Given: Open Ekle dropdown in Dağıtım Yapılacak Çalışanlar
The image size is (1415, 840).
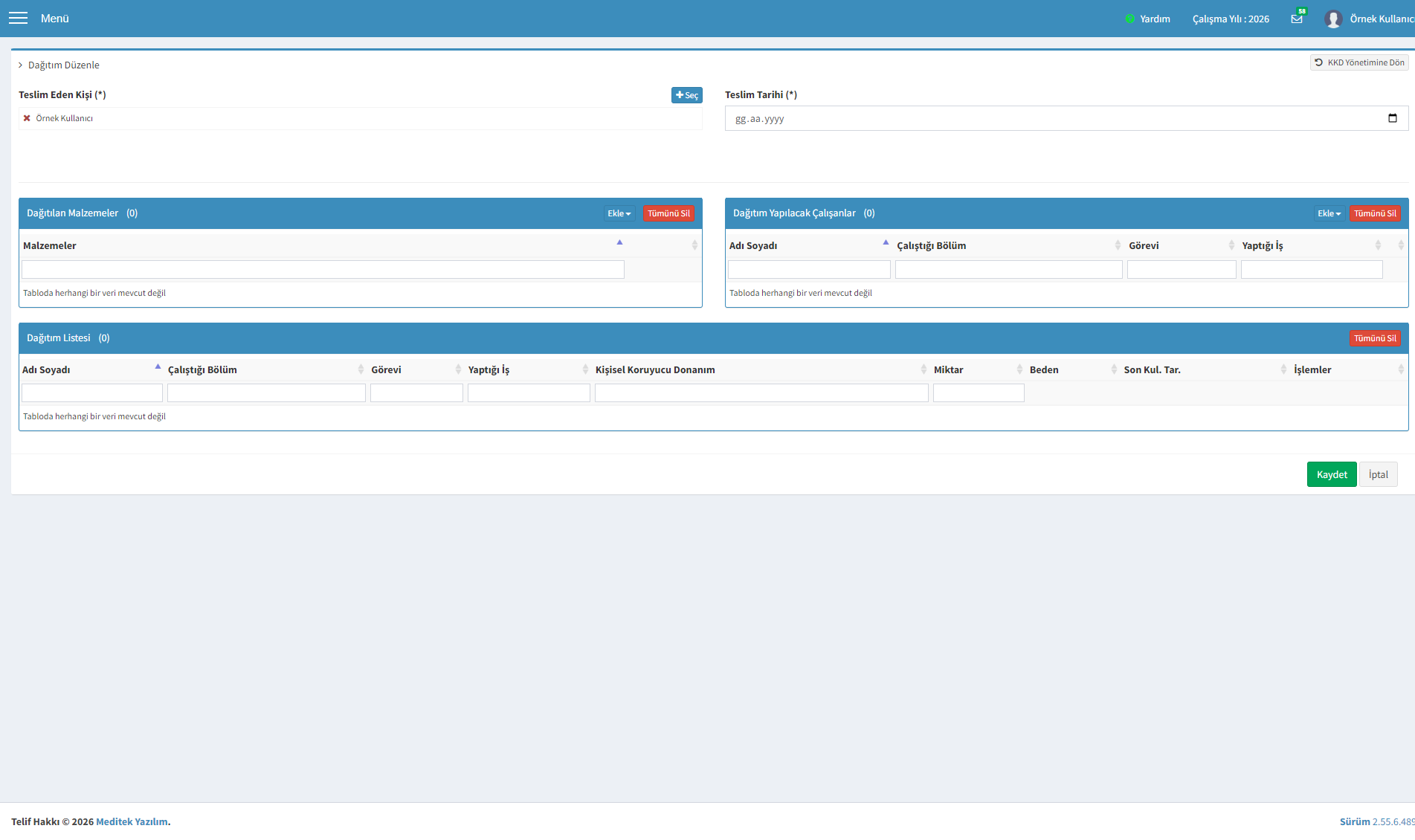Looking at the screenshot, I should [x=1329, y=213].
